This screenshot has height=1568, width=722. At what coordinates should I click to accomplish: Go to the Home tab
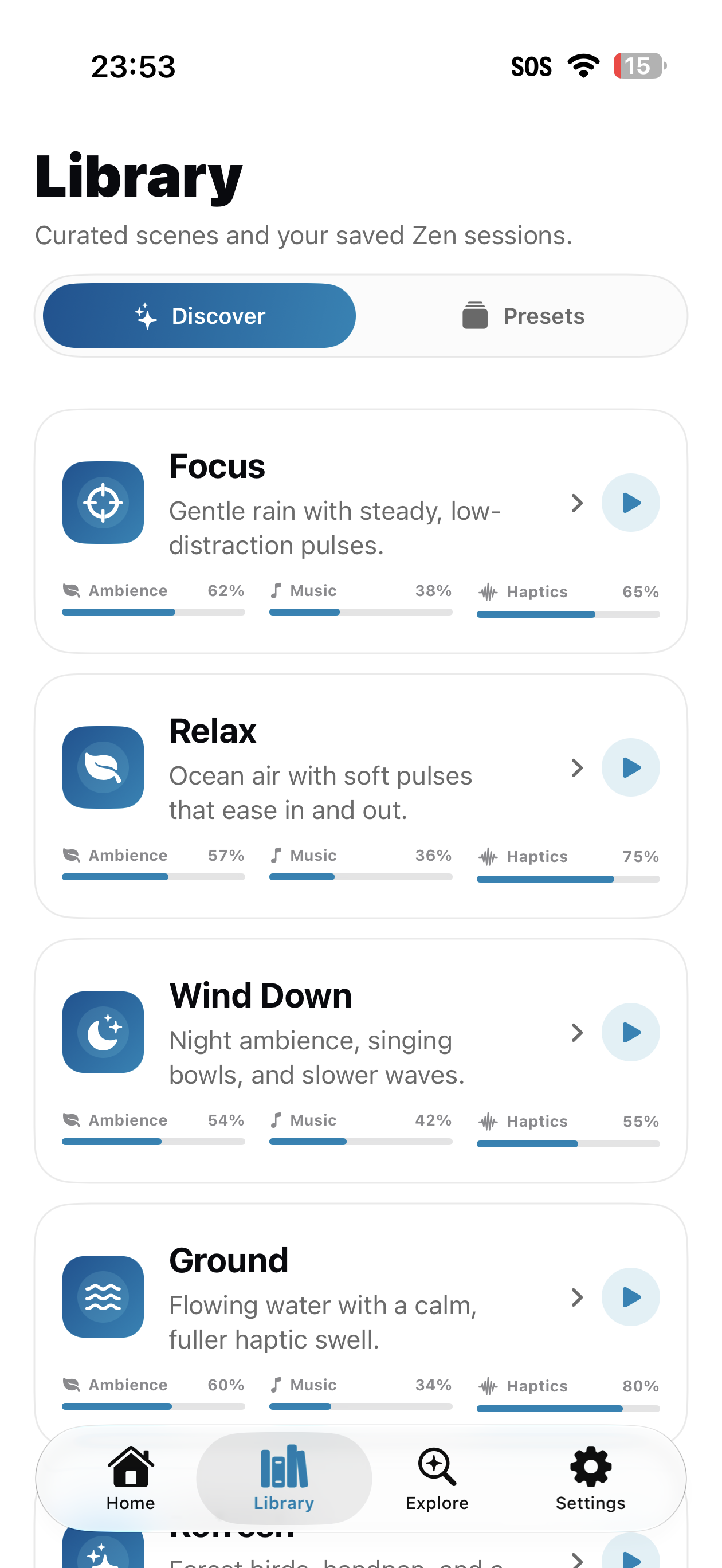tap(130, 1479)
